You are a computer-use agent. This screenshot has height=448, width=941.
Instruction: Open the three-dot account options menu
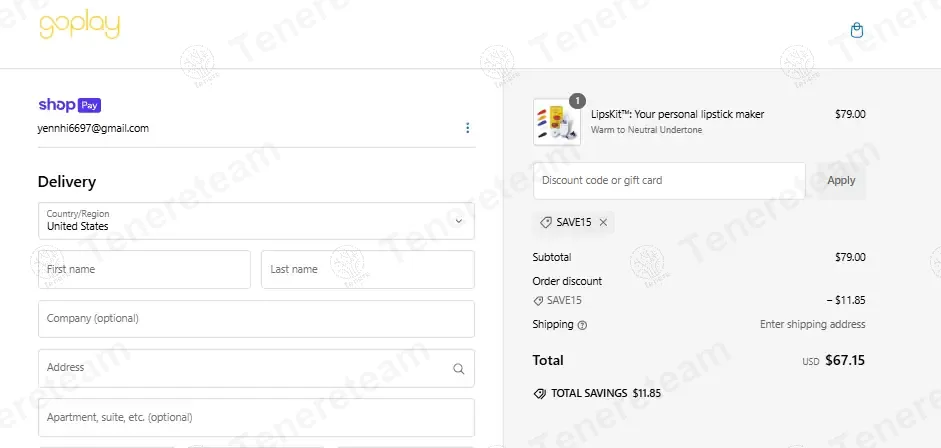pos(467,128)
